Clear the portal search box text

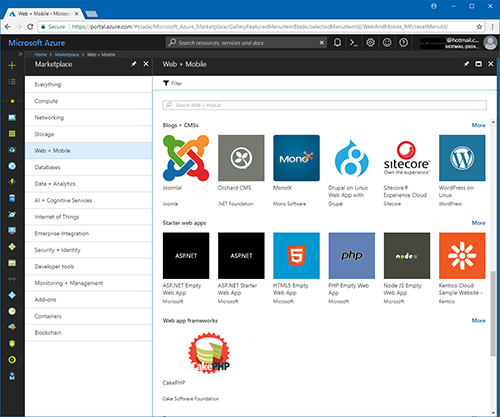coord(322,43)
